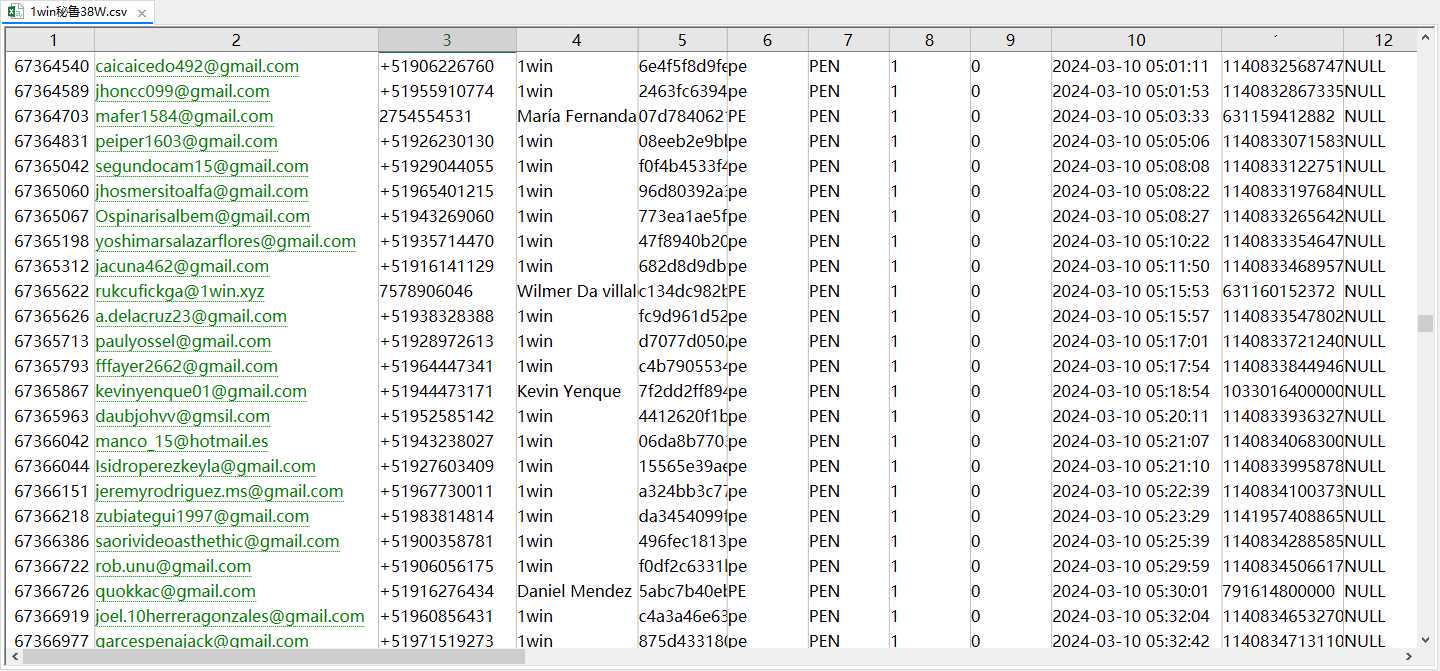Image resolution: width=1440 pixels, height=671 pixels.
Task: Select cell with ID 67365622
Action: (52, 291)
